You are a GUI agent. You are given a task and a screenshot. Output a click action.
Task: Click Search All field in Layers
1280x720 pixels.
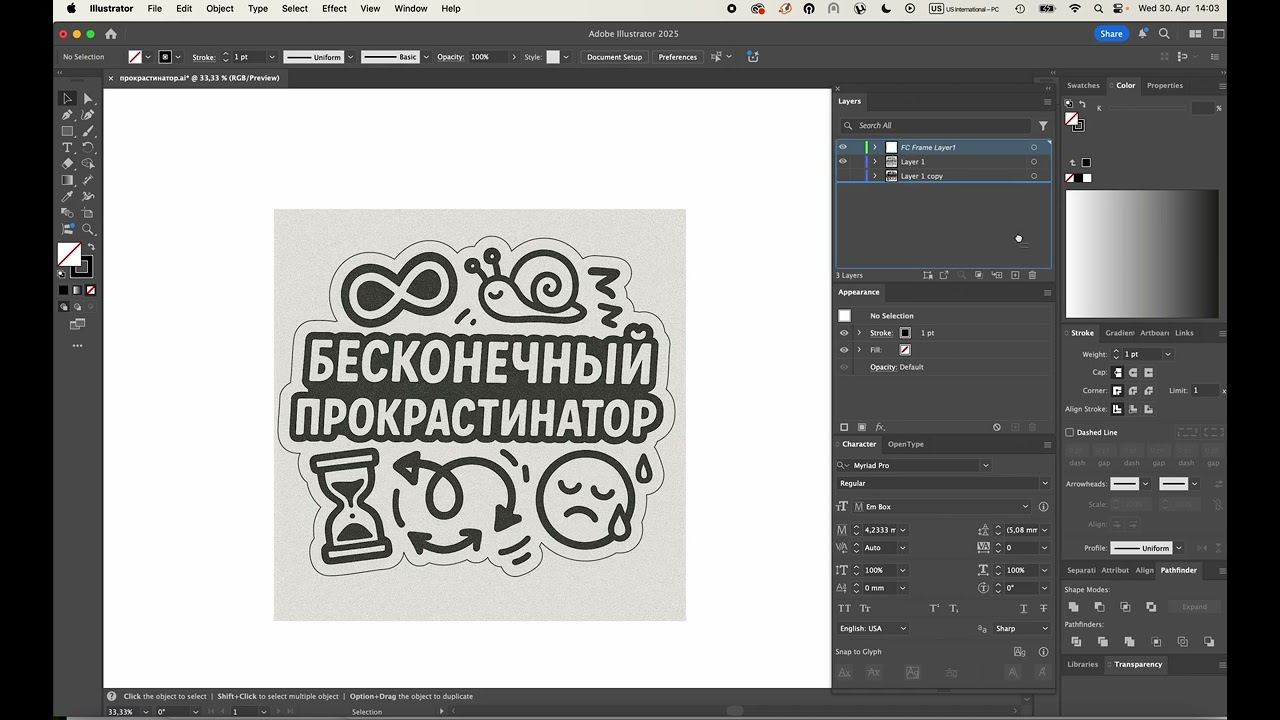tap(935, 125)
